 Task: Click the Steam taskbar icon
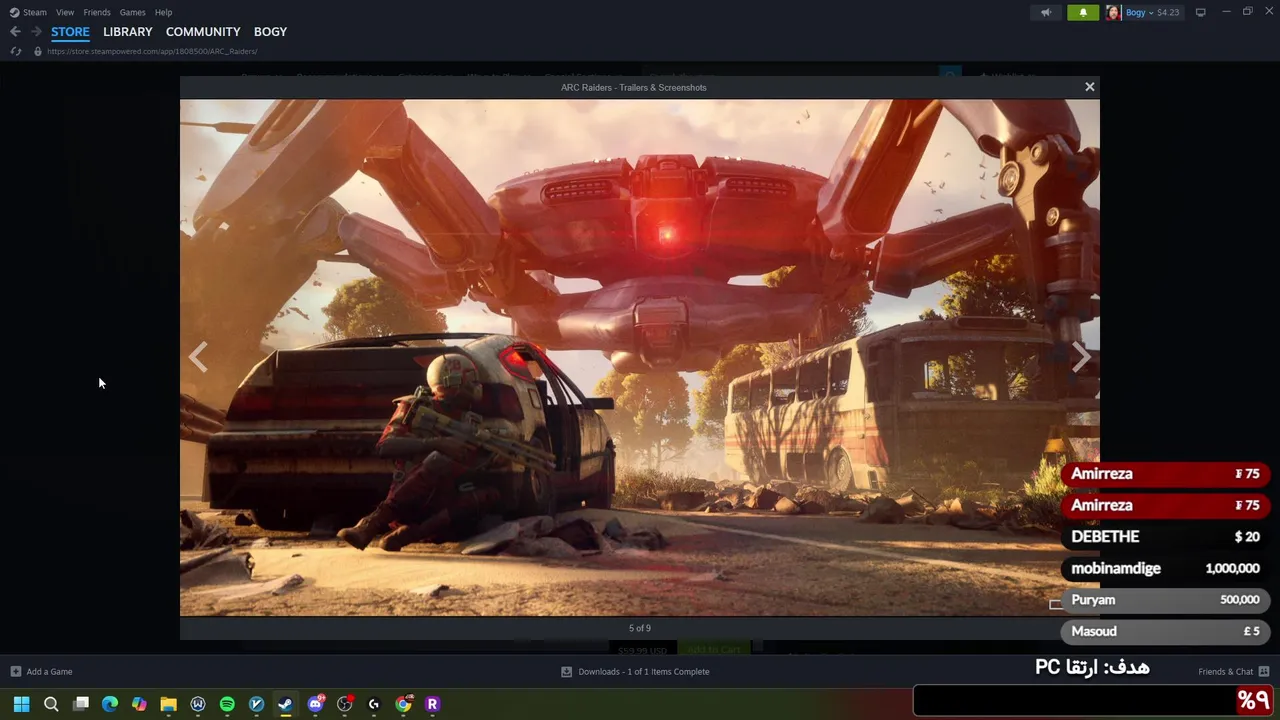[x=285, y=704]
